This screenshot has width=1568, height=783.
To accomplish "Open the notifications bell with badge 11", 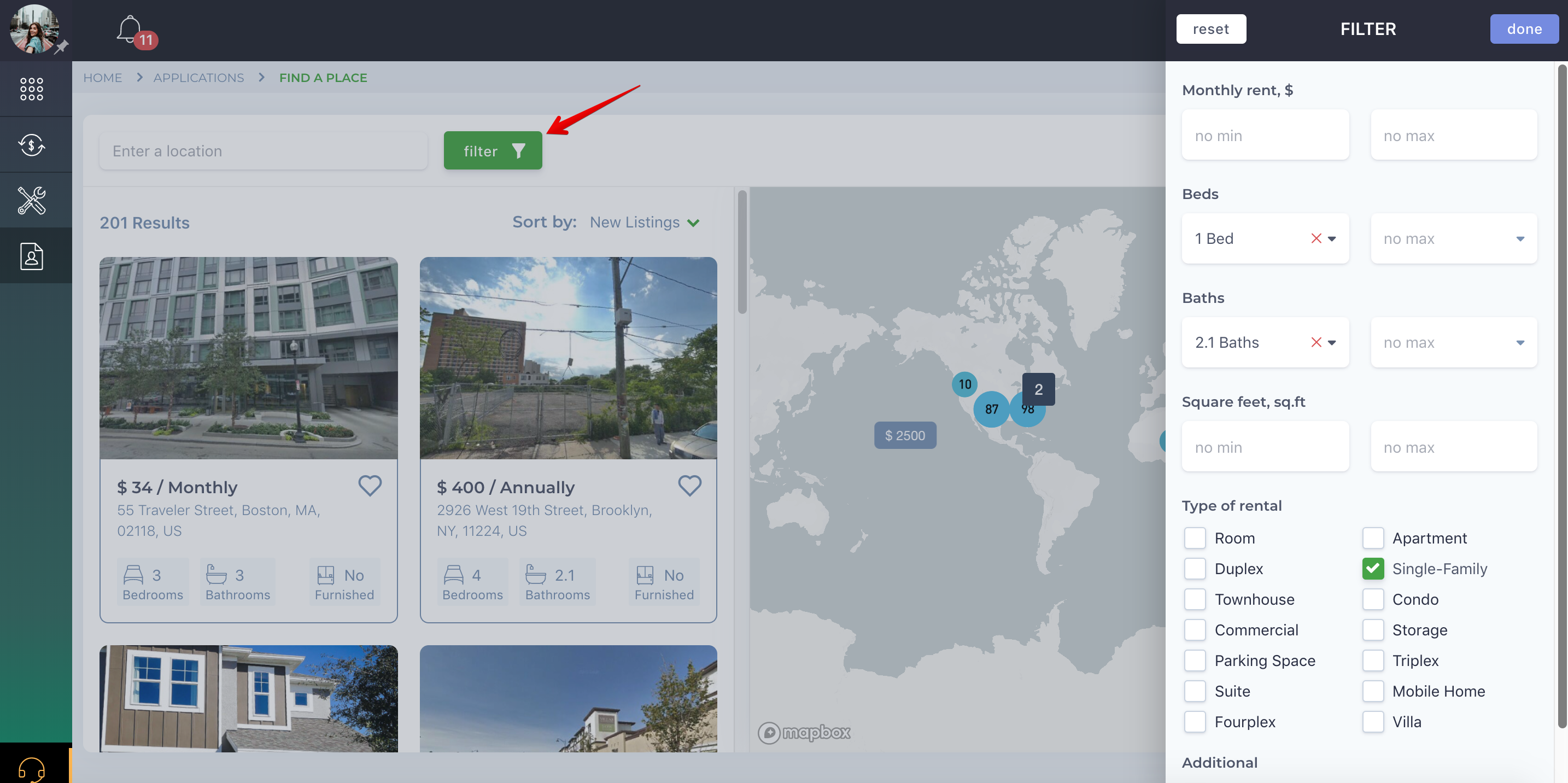I will point(136,32).
